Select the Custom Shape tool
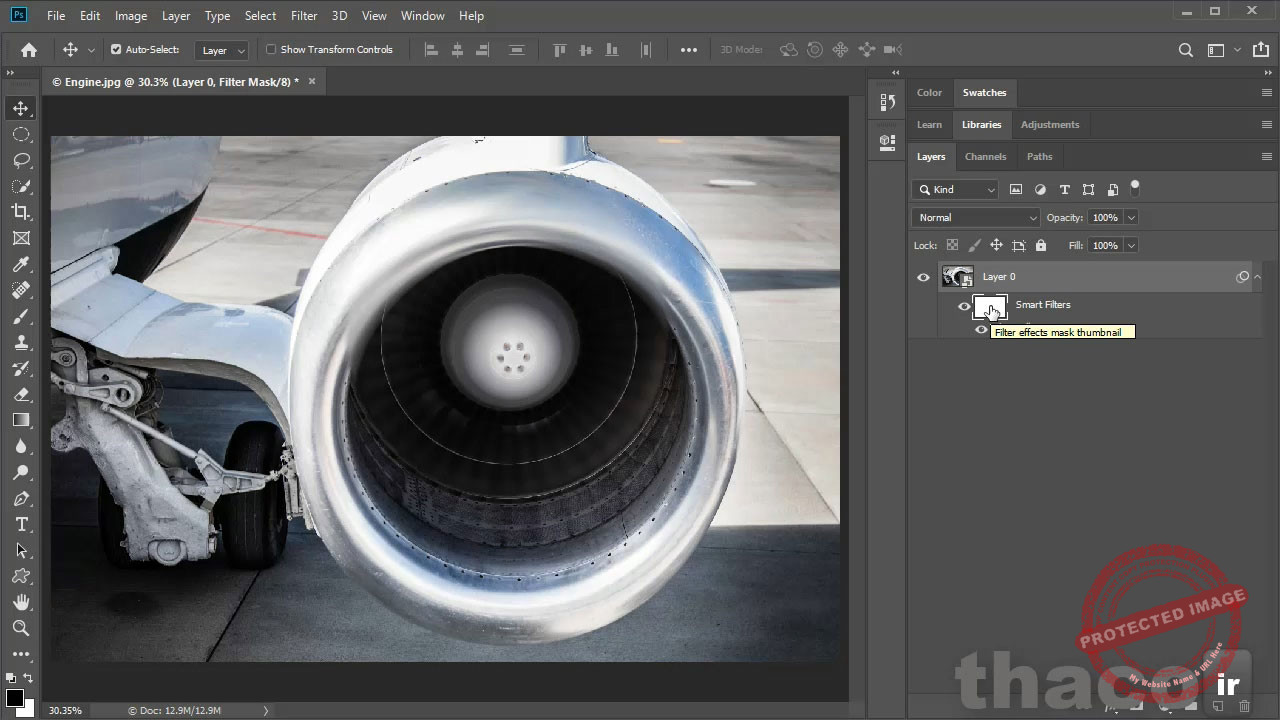 [x=21, y=576]
